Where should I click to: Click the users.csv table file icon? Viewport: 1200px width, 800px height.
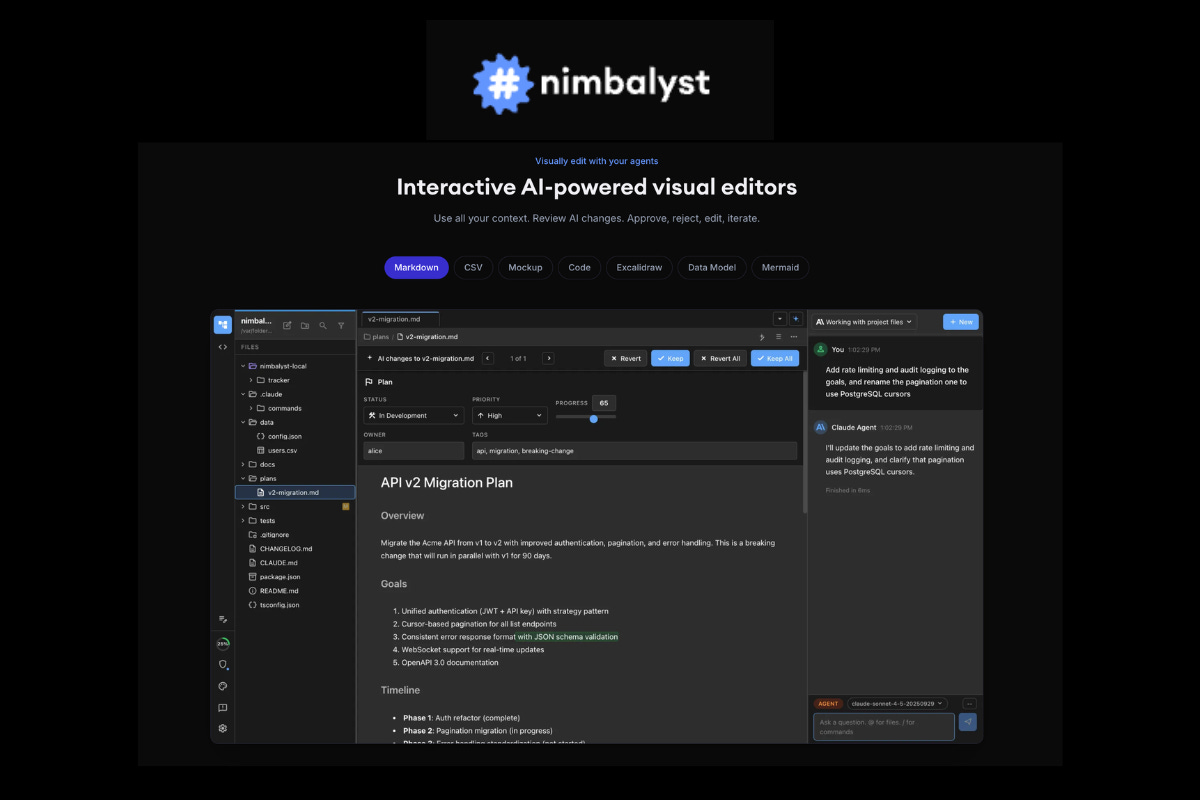point(260,451)
